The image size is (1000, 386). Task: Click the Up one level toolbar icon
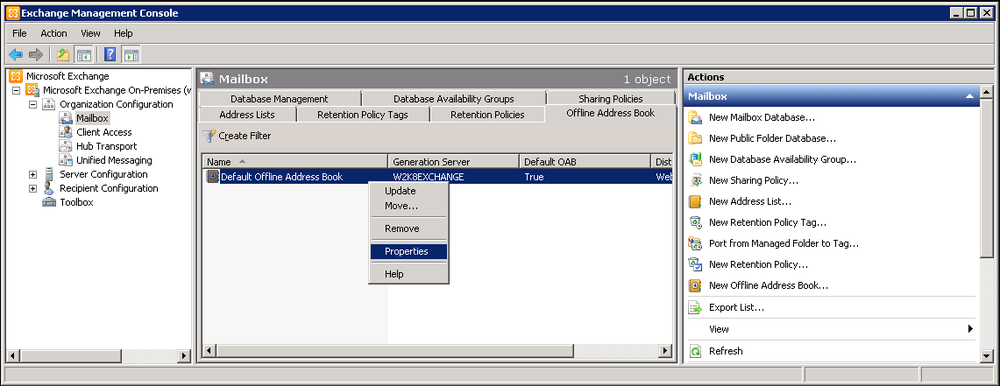tap(63, 55)
